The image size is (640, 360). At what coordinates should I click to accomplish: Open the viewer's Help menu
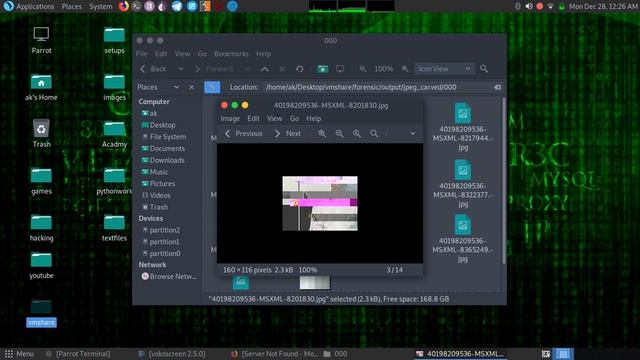[x=313, y=118]
